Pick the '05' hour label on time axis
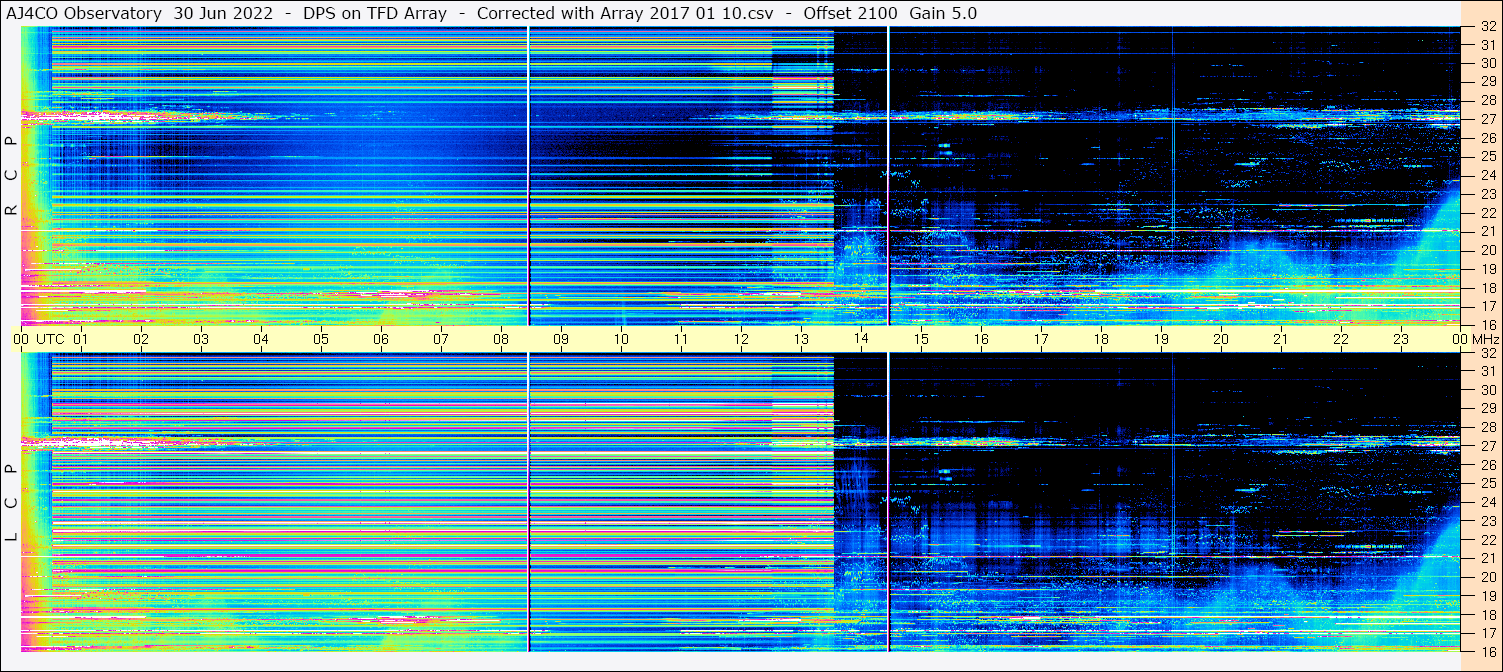 [x=321, y=339]
